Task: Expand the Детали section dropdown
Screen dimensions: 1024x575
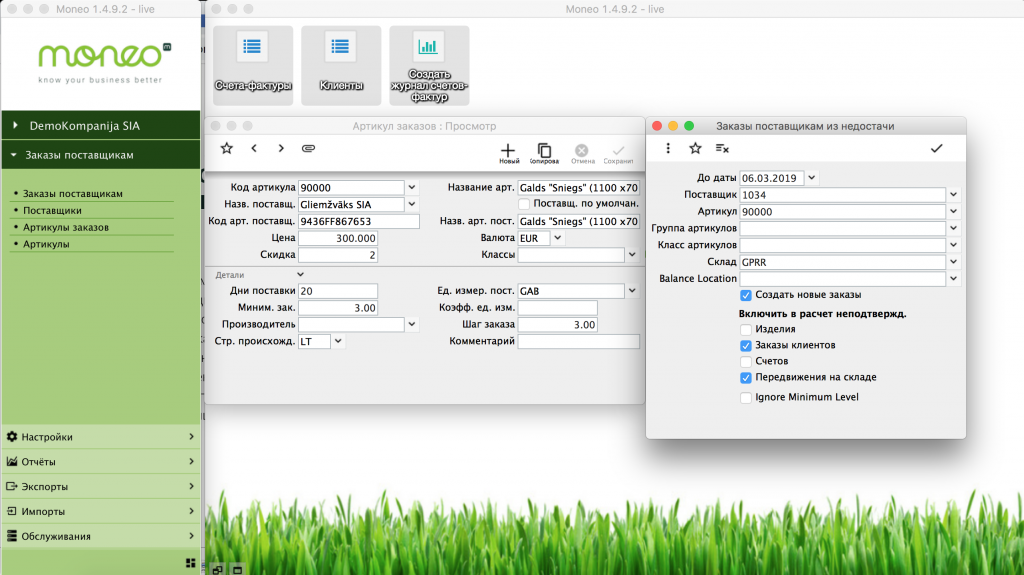Action: click(300, 274)
